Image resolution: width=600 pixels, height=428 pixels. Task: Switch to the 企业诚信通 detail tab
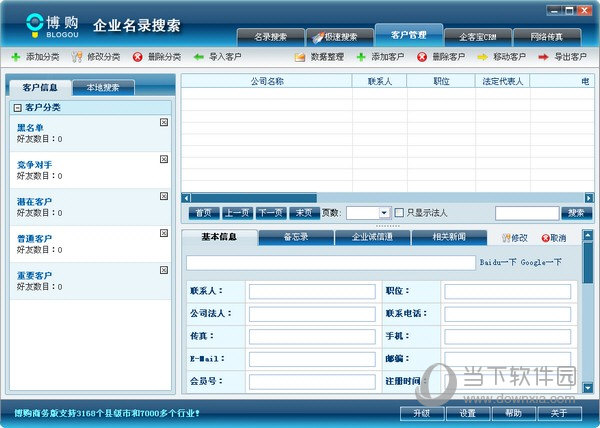point(372,237)
